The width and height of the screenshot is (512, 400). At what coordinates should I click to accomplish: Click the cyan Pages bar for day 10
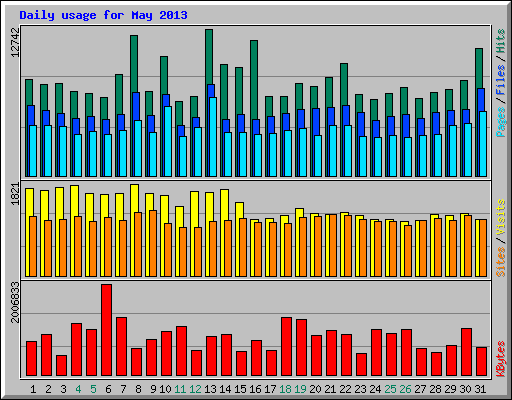pos(168,141)
